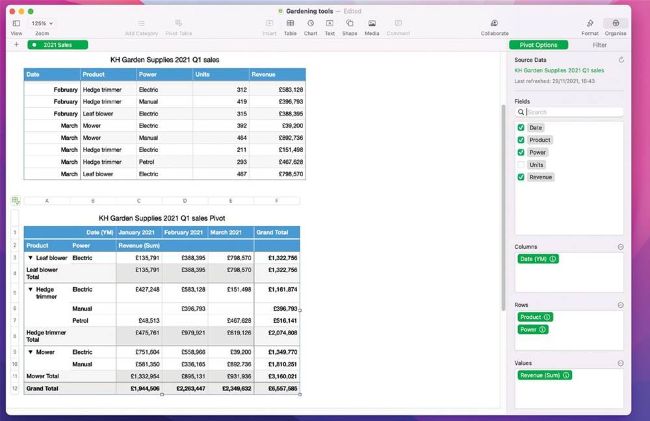The width and height of the screenshot is (650, 421).
Task: Enable the Units field checkbox
Action: (521, 165)
